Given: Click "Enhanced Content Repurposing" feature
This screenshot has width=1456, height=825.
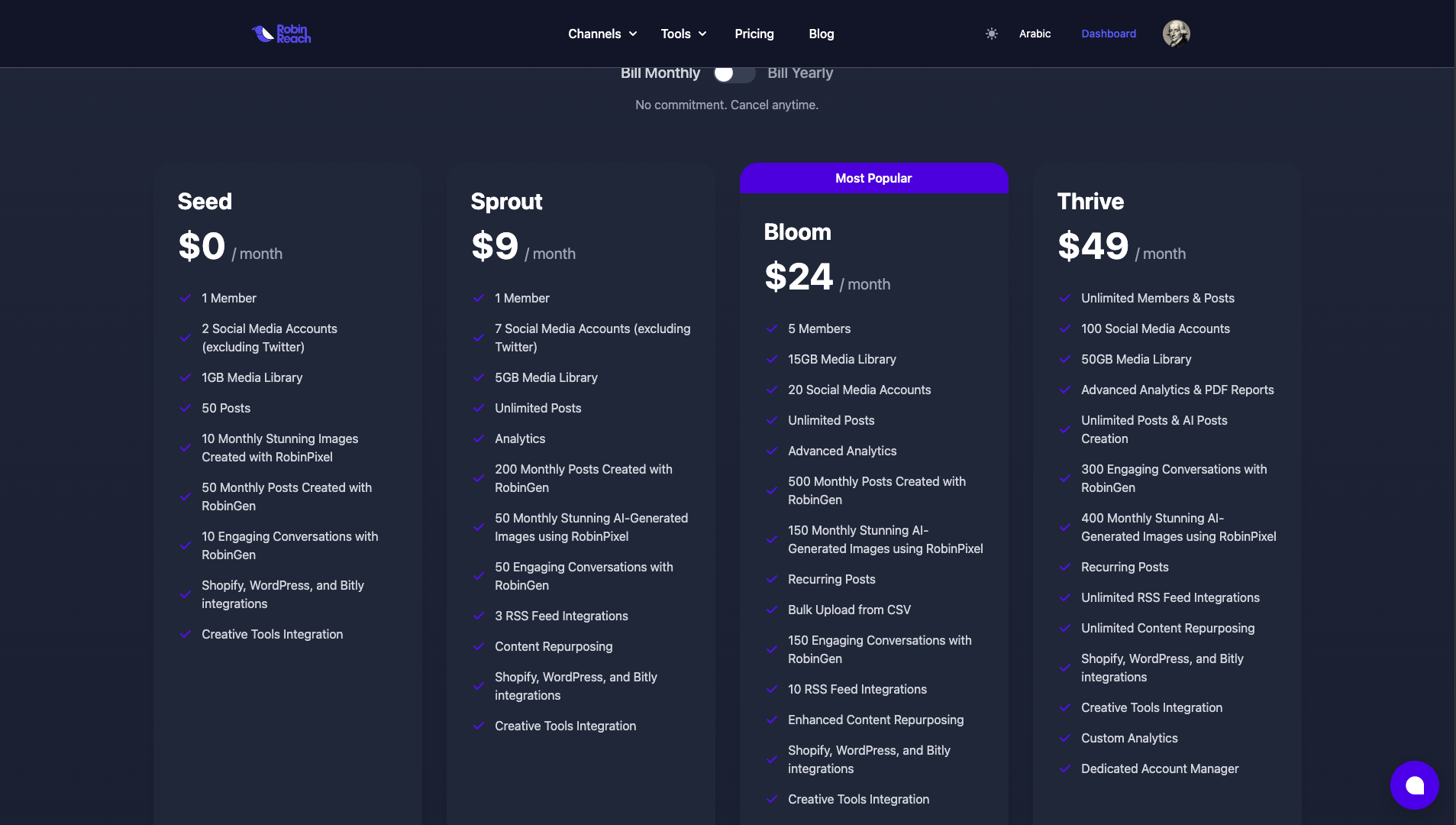Looking at the screenshot, I should point(876,720).
